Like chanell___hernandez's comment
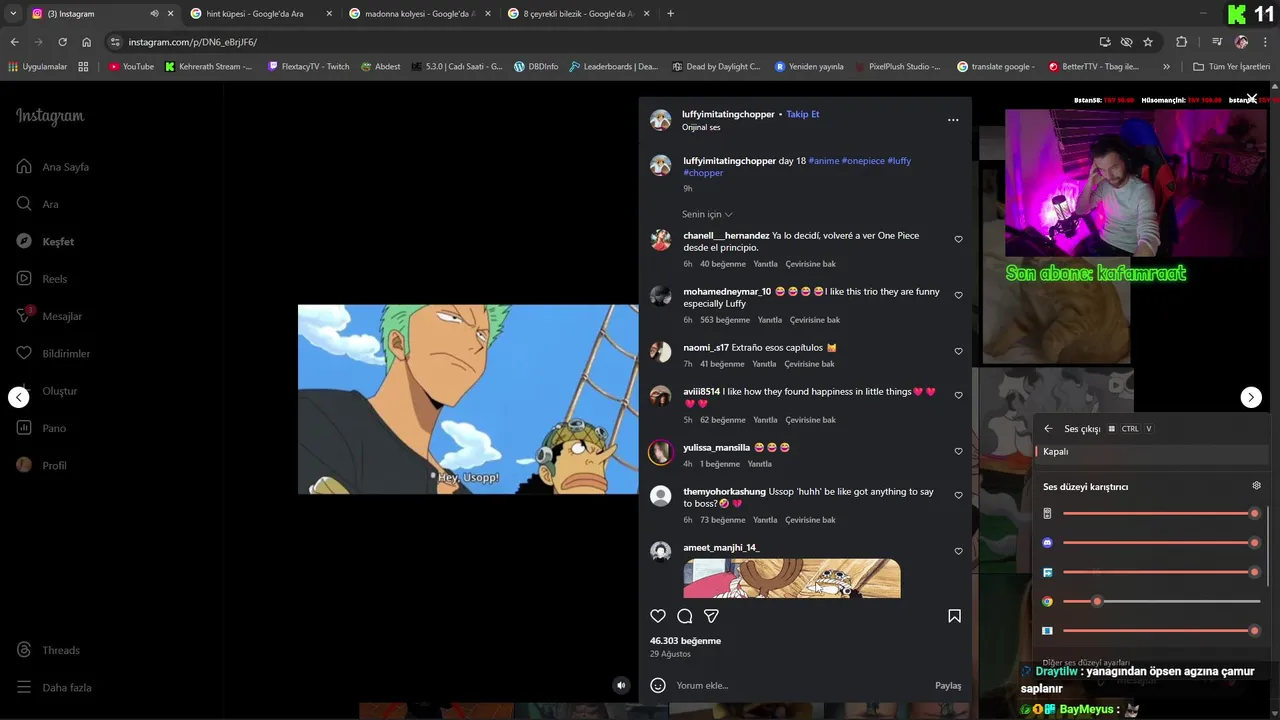Image resolution: width=1280 pixels, height=720 pixels. 958,240
